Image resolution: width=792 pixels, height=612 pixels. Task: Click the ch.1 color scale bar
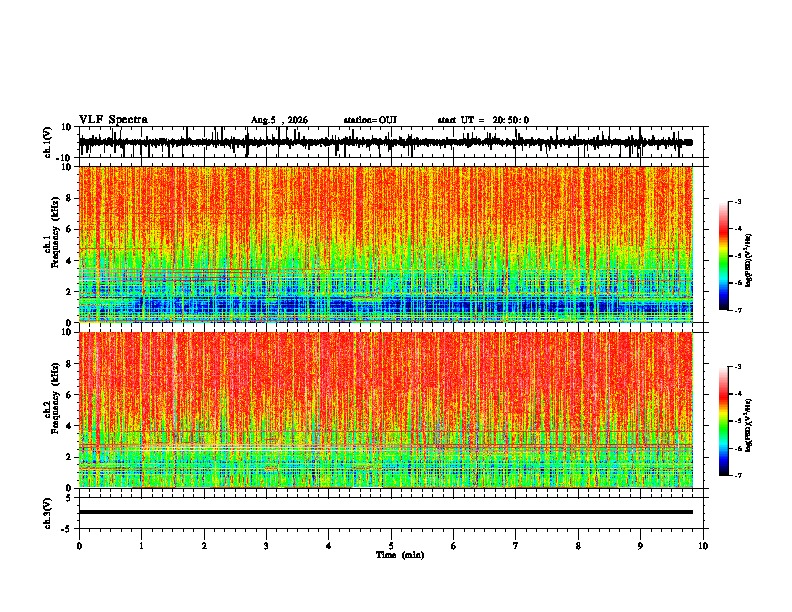pyautogui.click(x=724, y=256)
